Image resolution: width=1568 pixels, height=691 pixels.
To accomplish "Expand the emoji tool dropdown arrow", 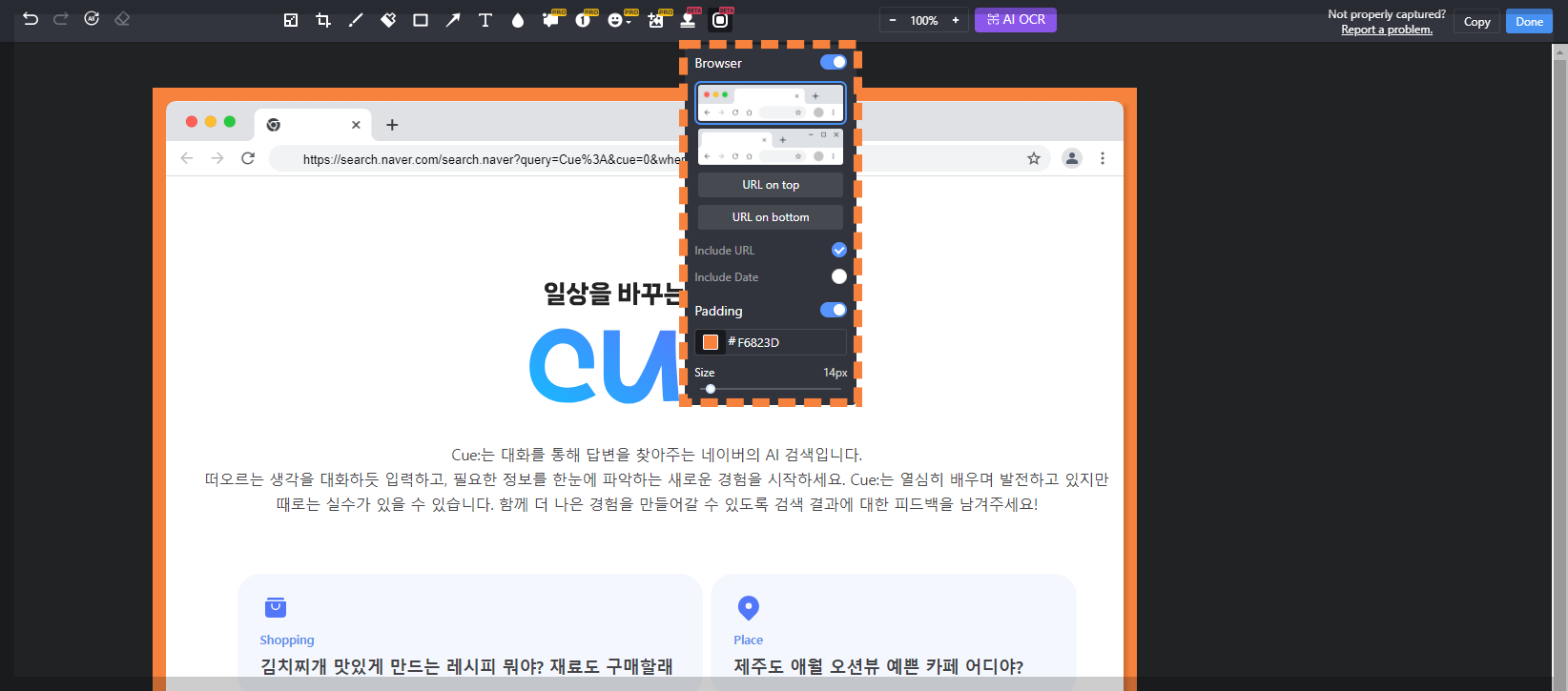I will coord(629,22).
